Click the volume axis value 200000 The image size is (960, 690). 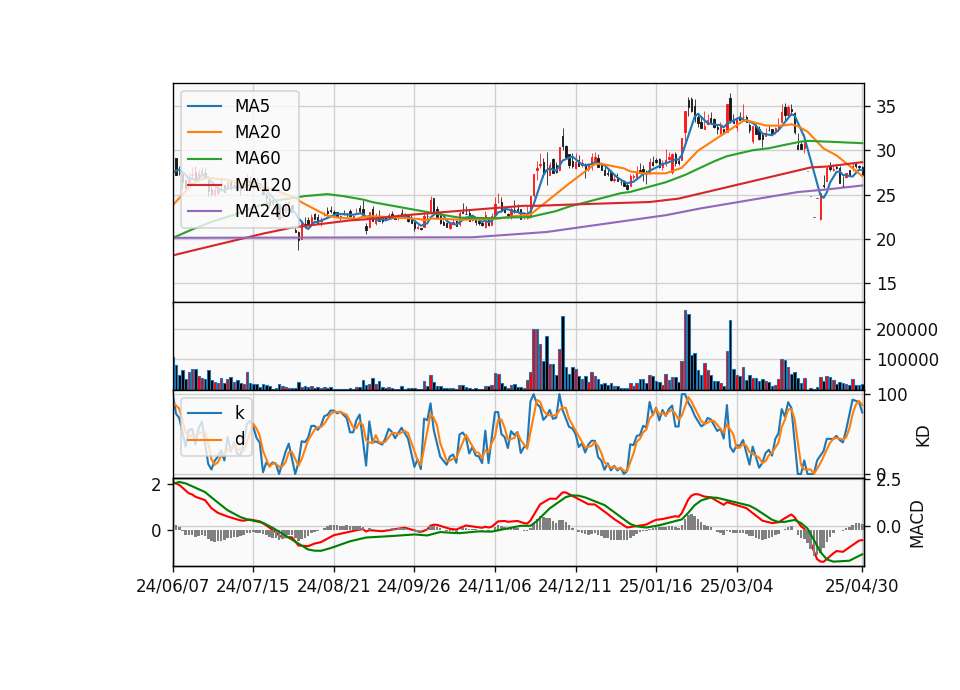tap(907, 330)
